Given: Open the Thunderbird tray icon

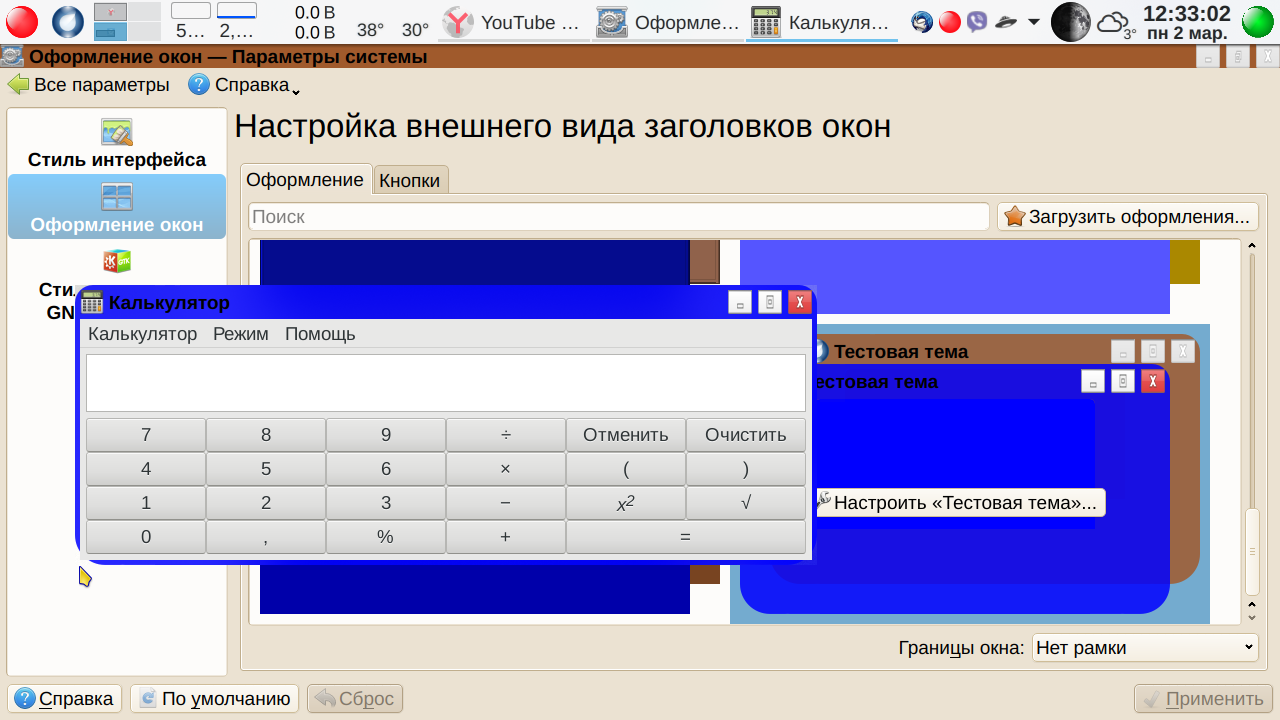Looking at the screenshot, I should click(x=922, y=22).
